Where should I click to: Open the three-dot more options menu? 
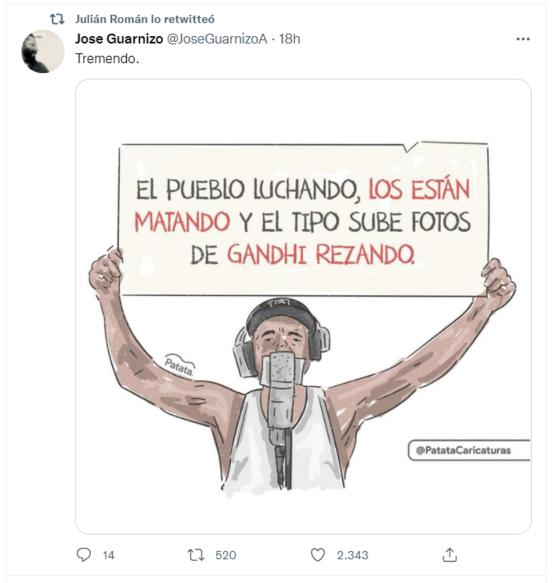coord(523,39)
